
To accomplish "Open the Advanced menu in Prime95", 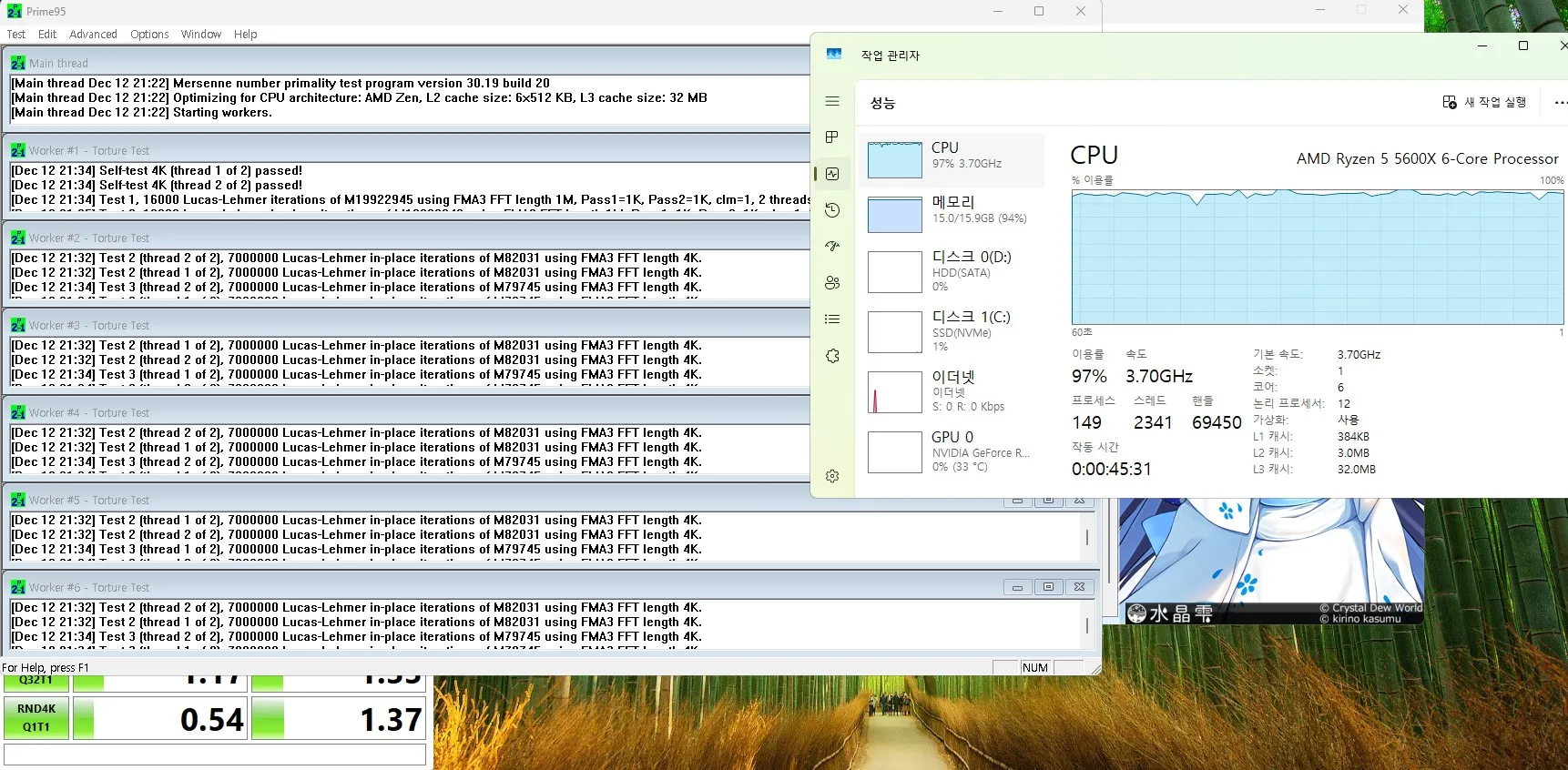I will (93, 35).
